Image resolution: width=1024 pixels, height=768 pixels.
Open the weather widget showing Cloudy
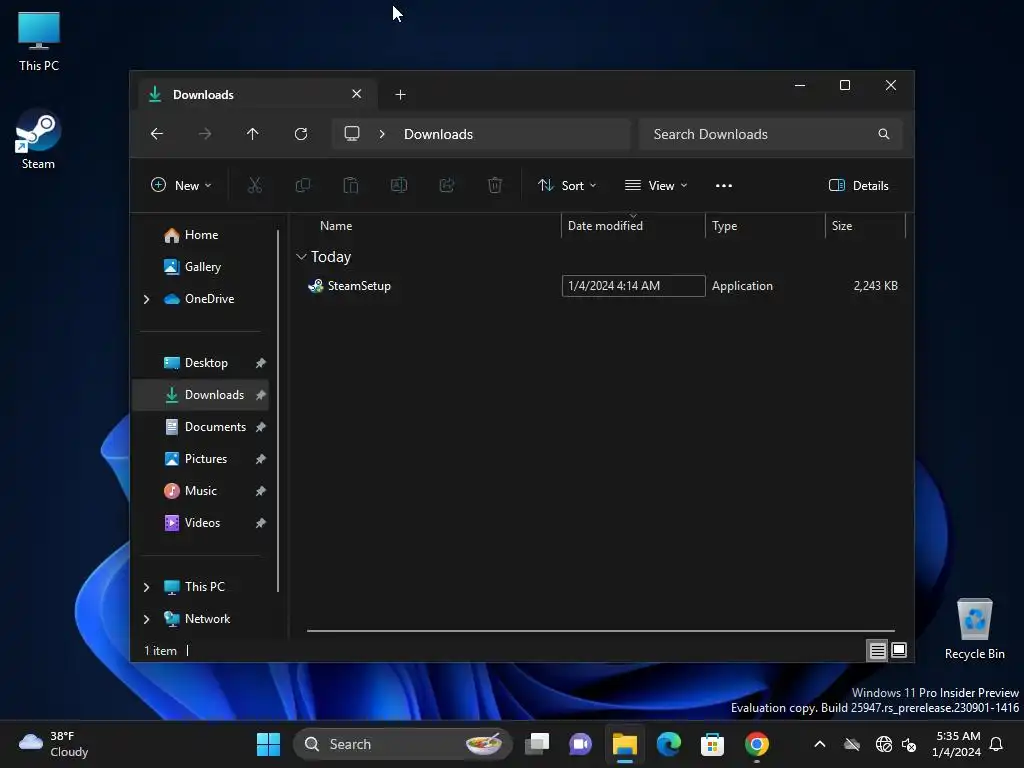[x=54, y=744]
